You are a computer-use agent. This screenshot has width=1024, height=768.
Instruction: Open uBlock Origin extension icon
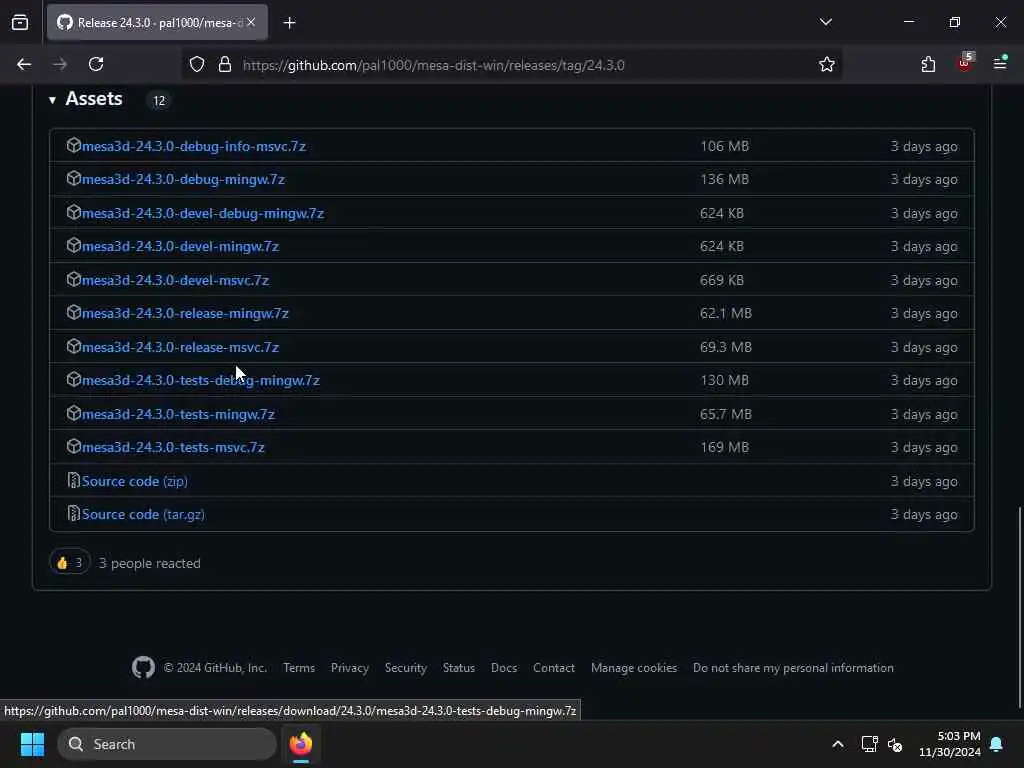coord(965,64)
